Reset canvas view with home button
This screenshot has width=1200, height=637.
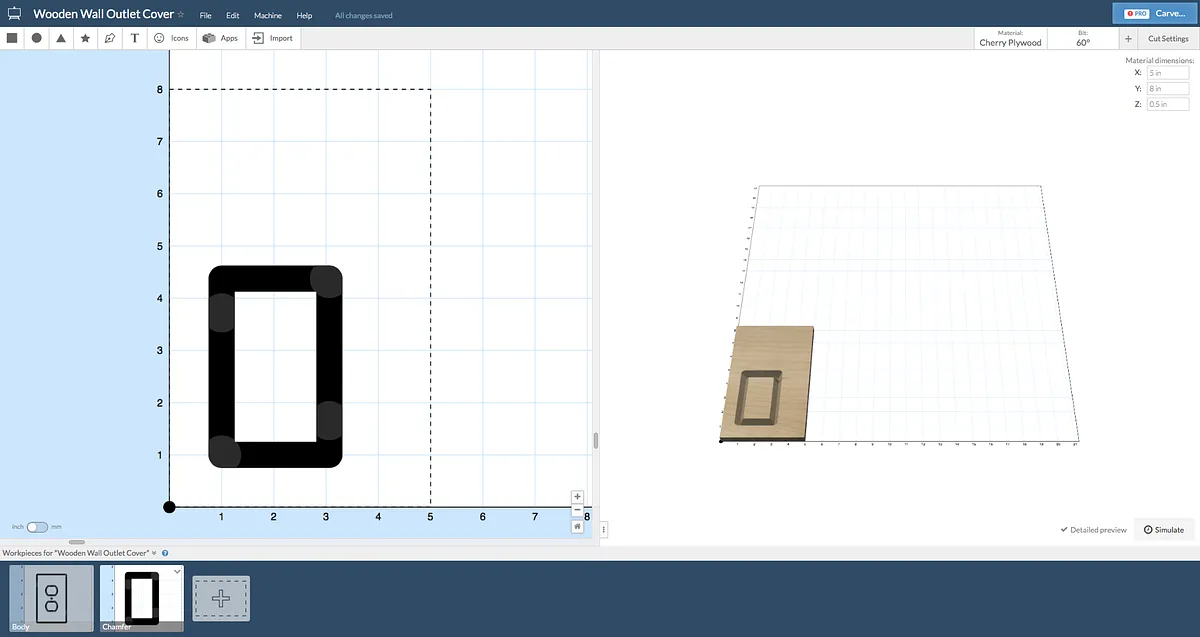coord(577,526)
